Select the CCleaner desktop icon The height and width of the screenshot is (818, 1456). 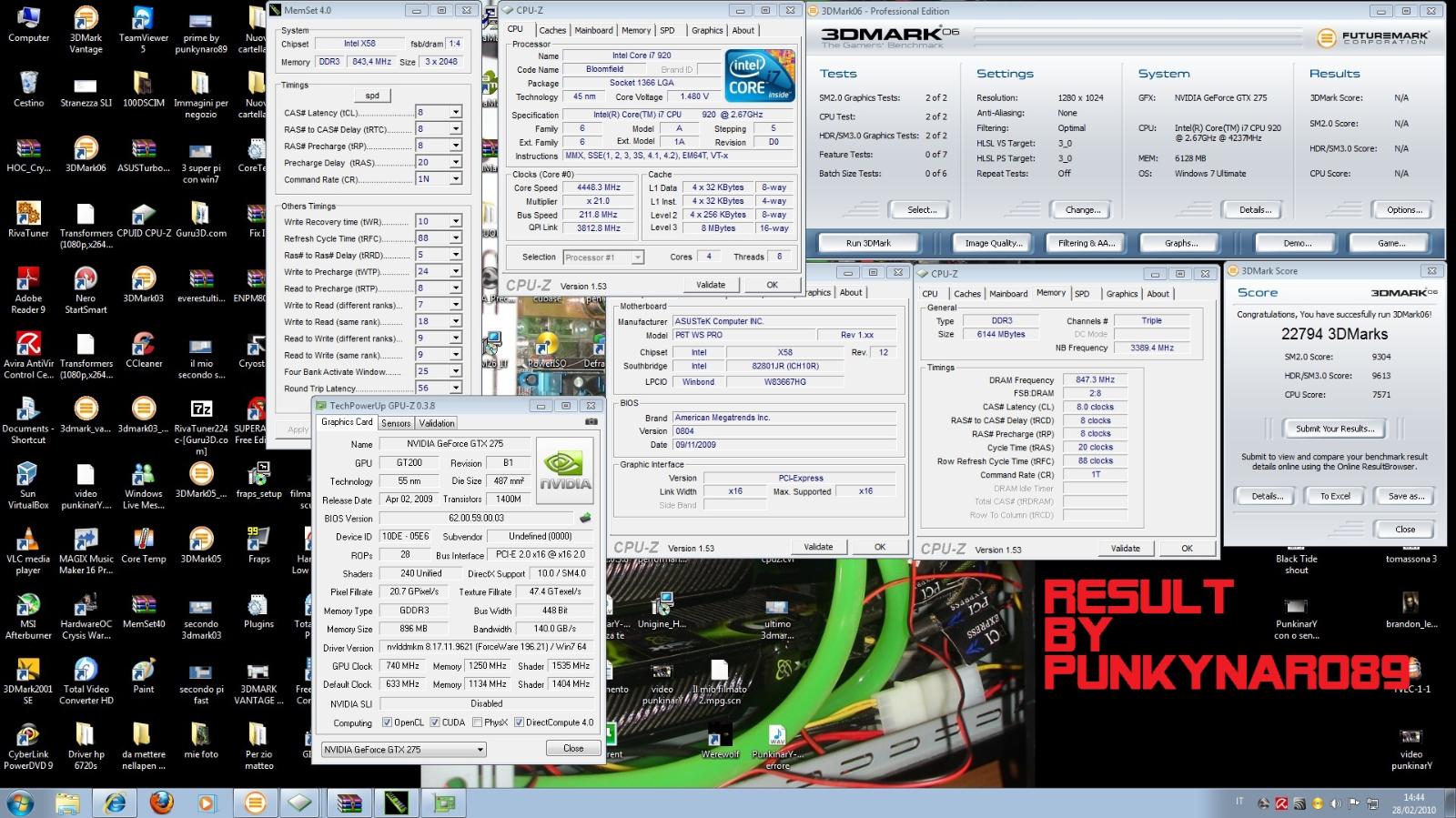click(x=143, y=349)
